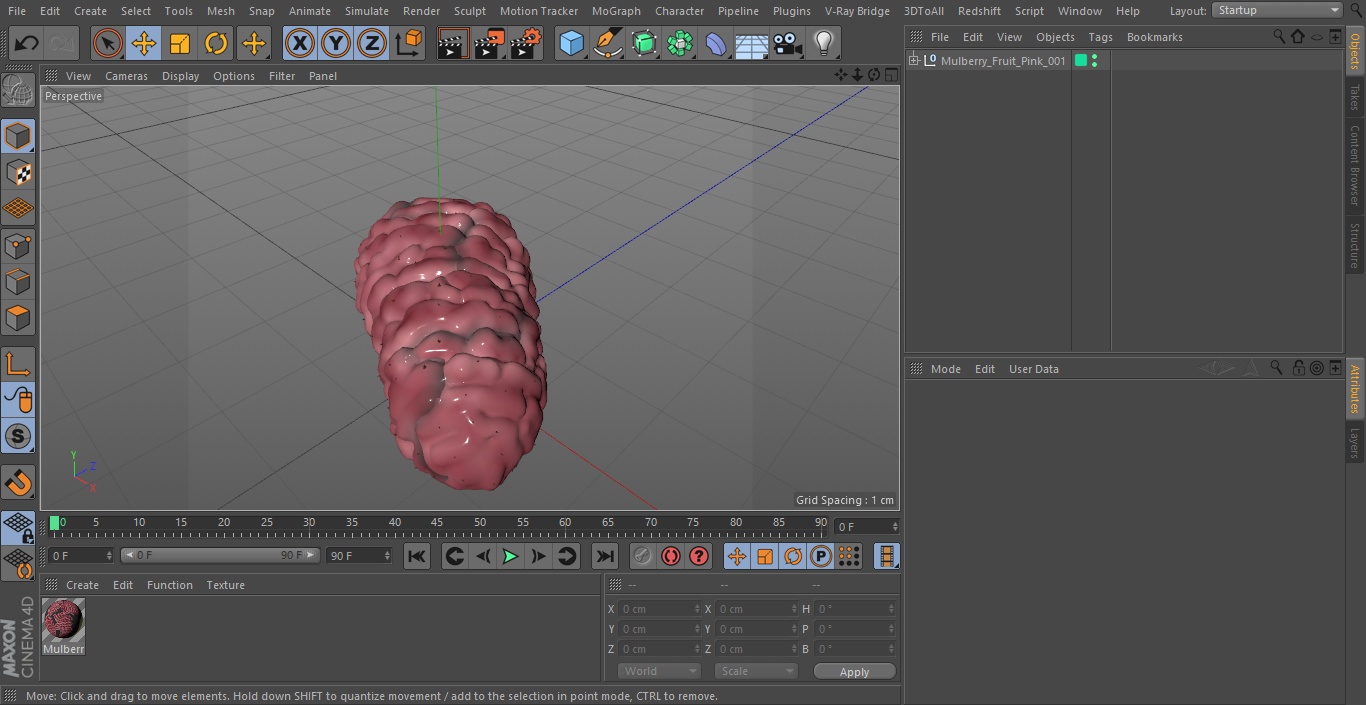Add a Floor environment object
1366x705 pixels.
[752, 43]
